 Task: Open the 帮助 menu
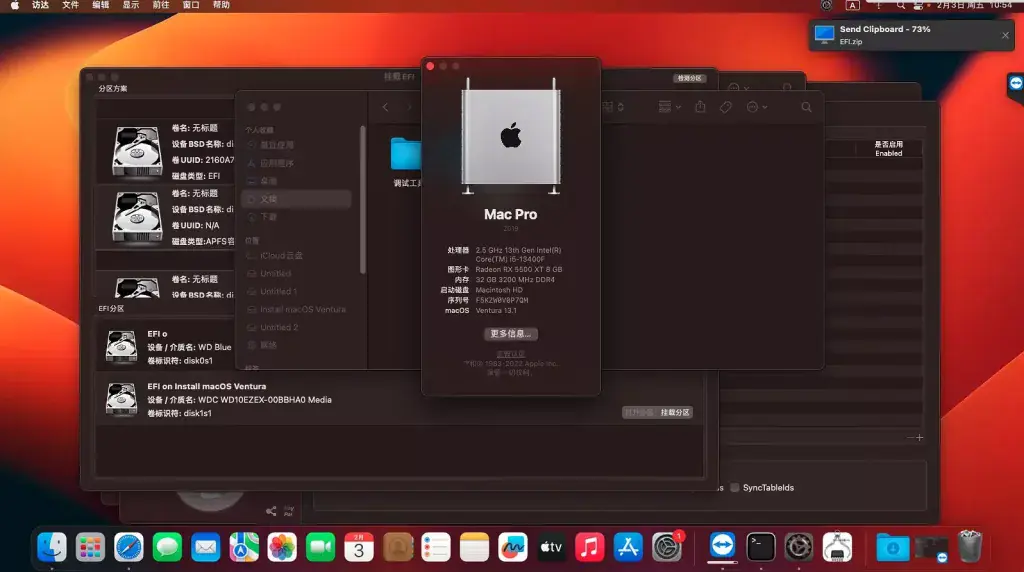(221, 5)
